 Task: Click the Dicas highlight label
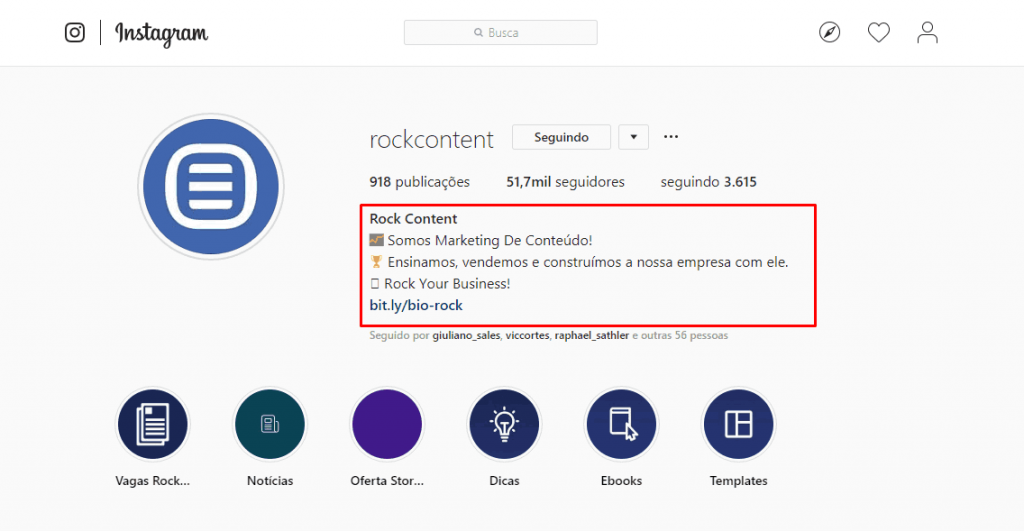pos(504,481)
